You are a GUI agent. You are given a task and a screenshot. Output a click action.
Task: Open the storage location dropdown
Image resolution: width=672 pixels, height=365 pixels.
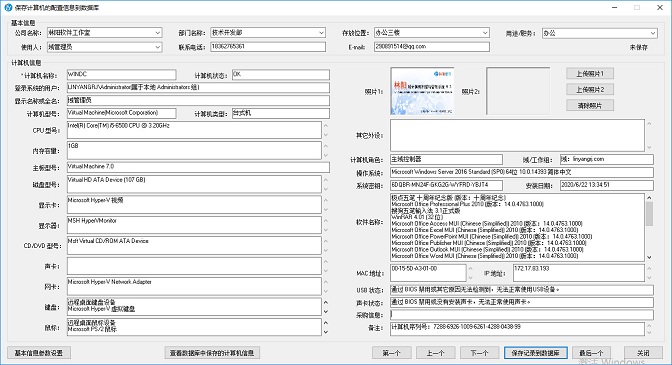tap(485, 33)
